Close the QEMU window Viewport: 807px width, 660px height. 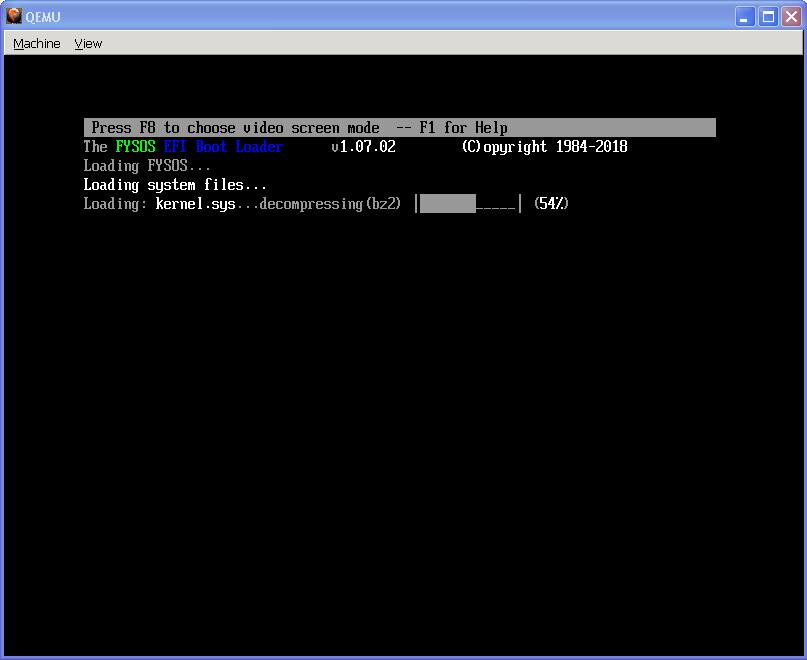(x=792, y=17)
